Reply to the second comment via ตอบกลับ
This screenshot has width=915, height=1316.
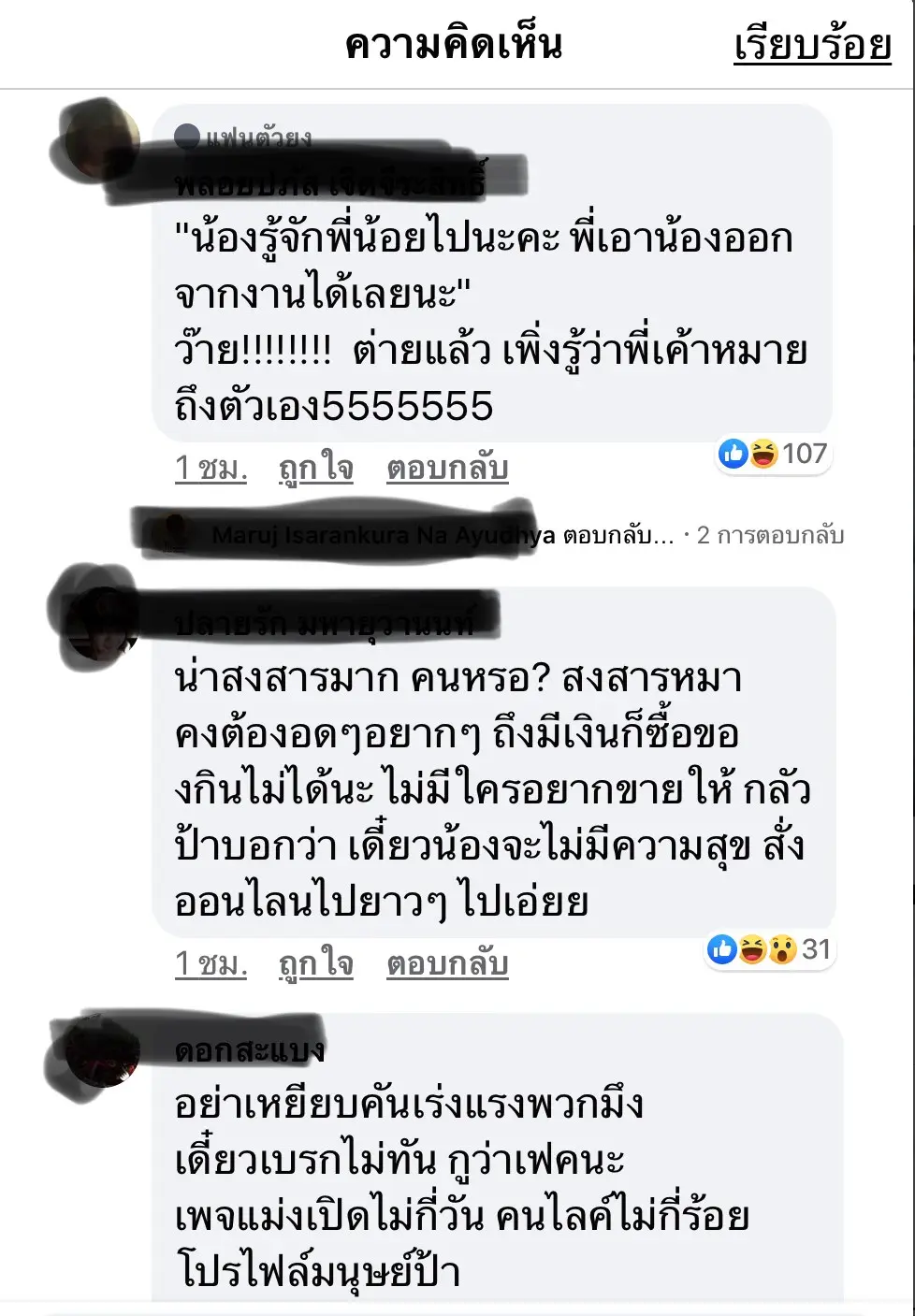(x=447, y=962)
